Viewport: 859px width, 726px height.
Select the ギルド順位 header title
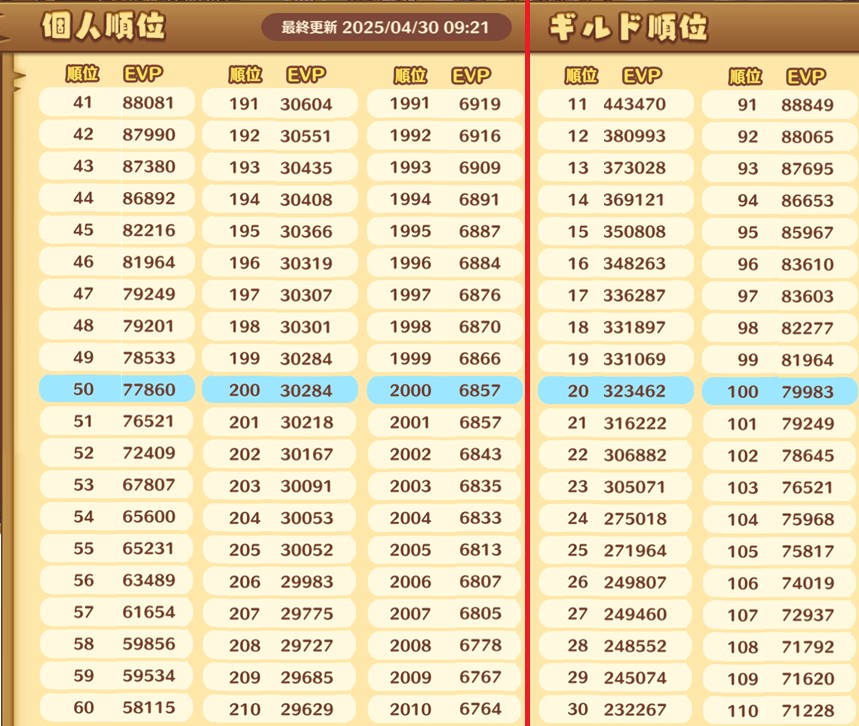click(x=628, y=27)
